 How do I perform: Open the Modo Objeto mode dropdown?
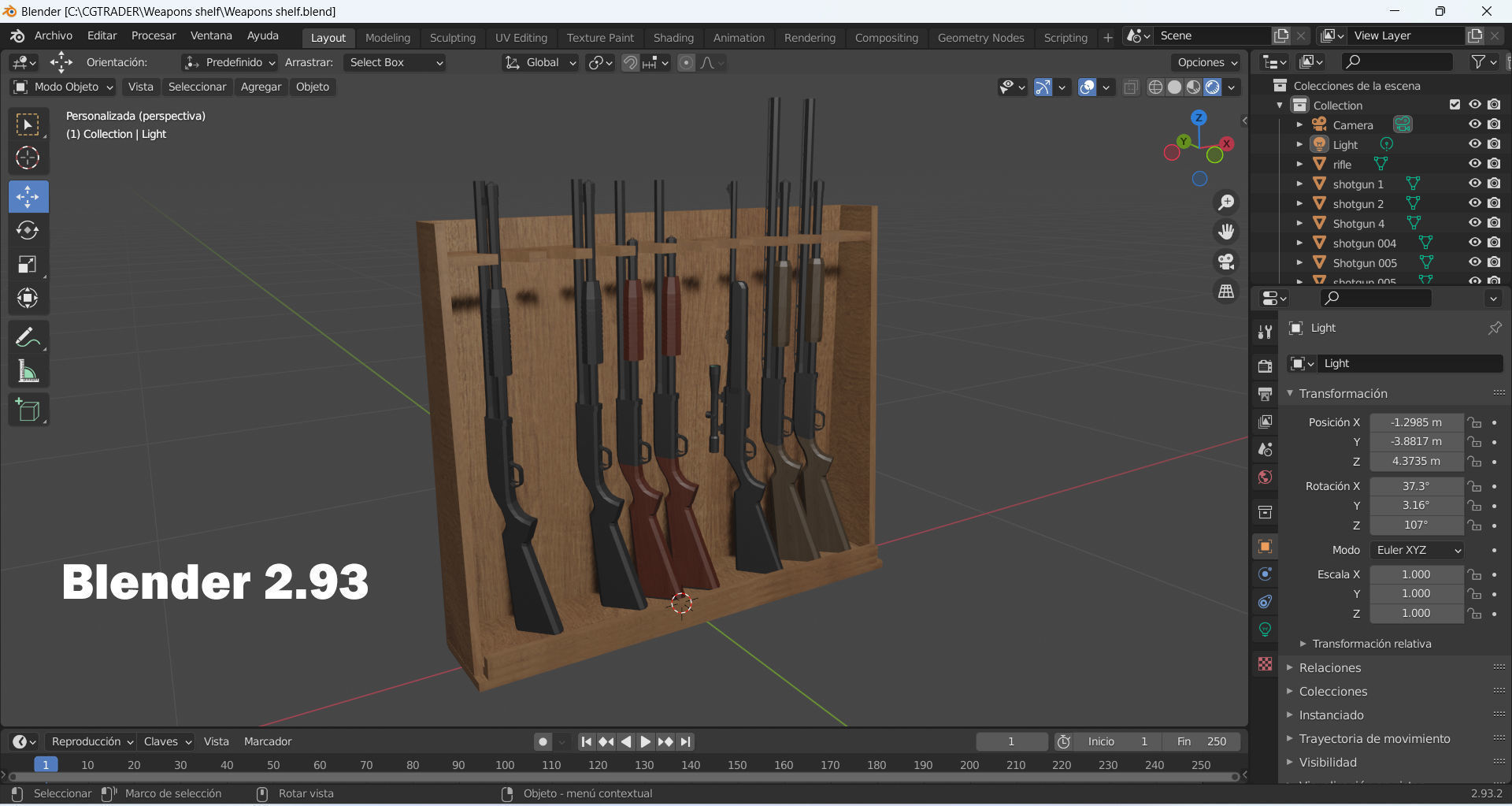pos(64,87)
